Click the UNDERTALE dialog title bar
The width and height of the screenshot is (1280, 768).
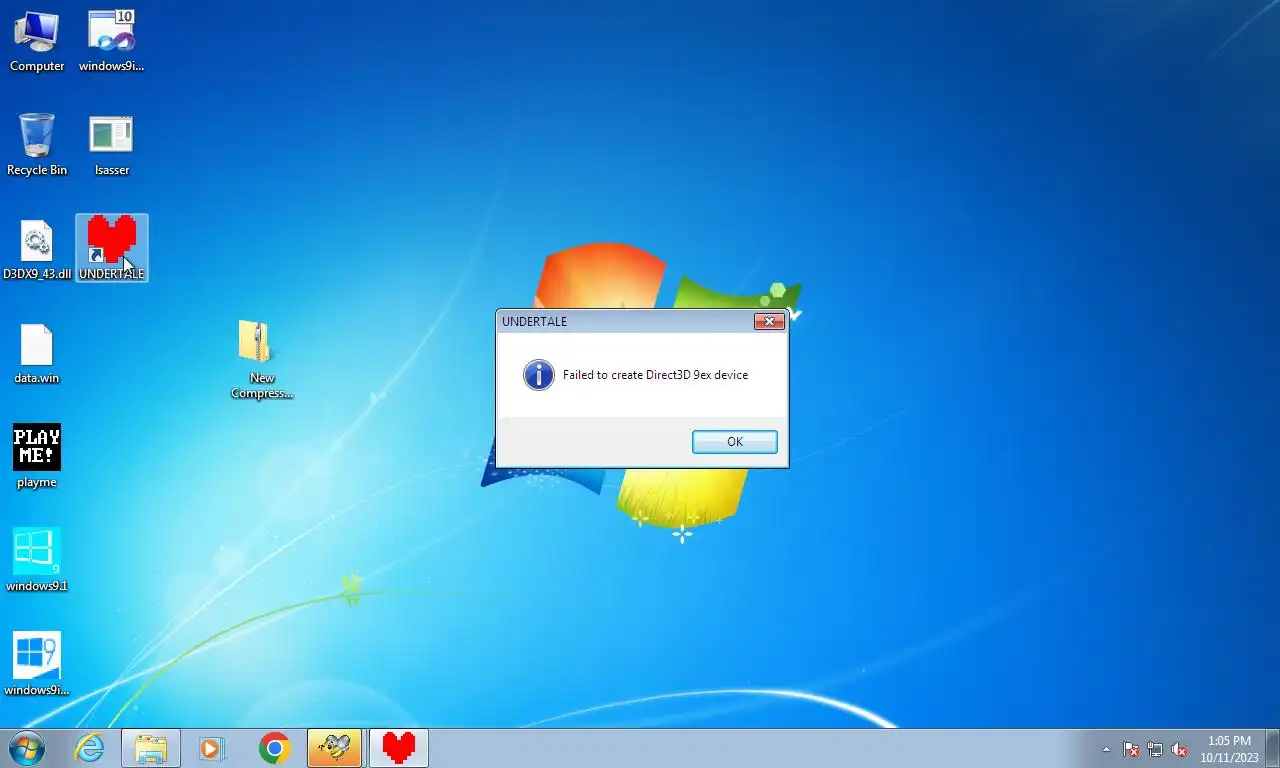pyautogui.click(x=625, y=321)
